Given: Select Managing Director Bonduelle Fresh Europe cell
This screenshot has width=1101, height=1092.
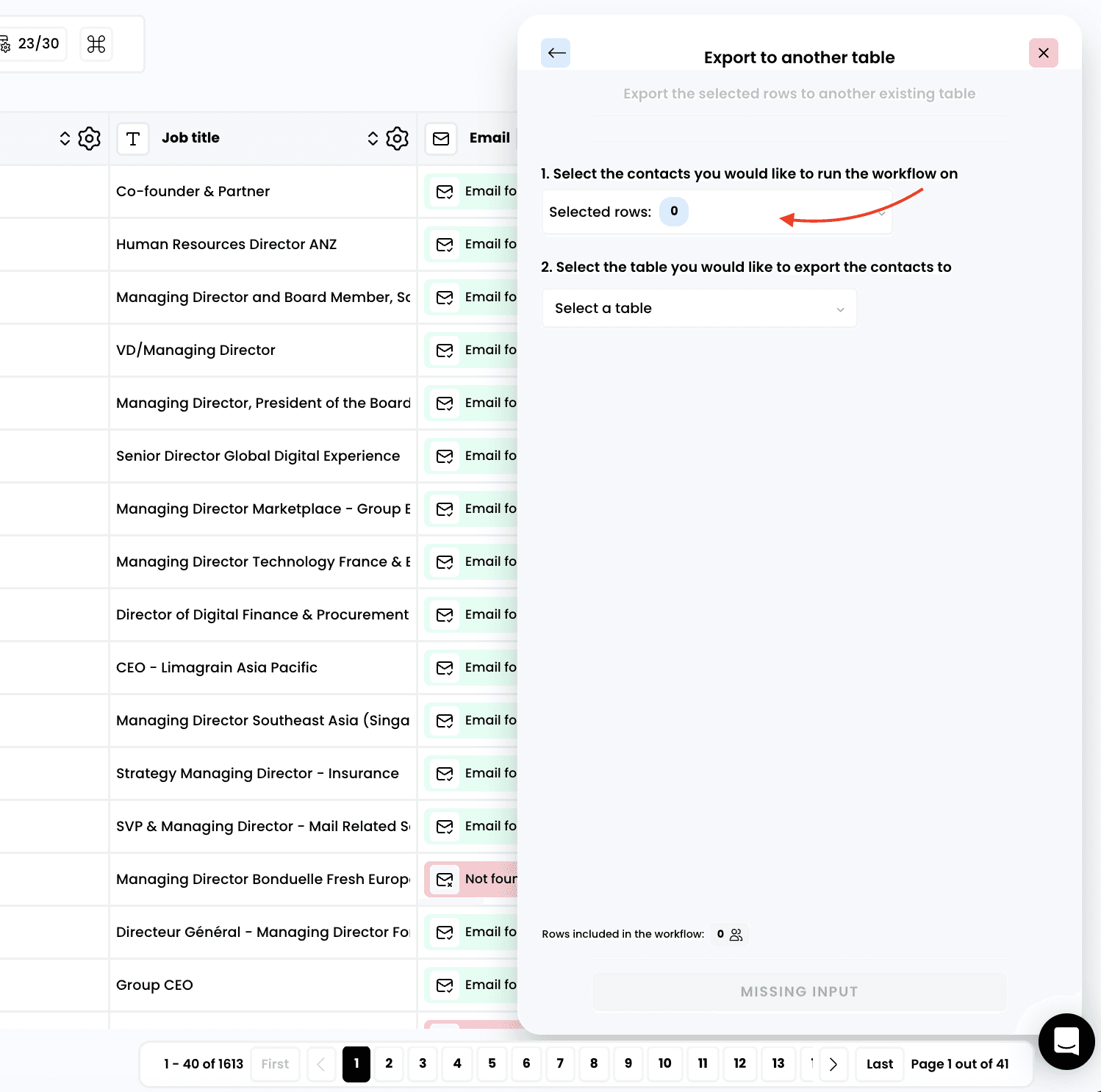Looking at the screenshot, I should 263,879.
